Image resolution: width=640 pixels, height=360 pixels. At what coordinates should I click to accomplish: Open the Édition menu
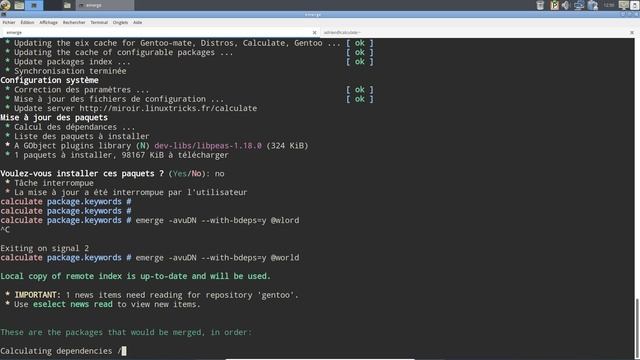point(27,22)
